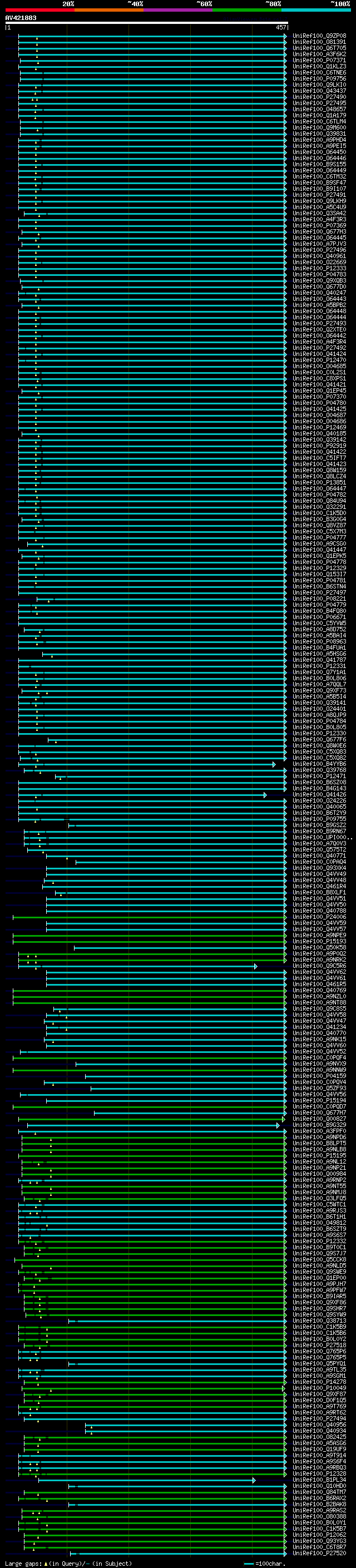The height and width of the screenshot is (1568, 356).
Task: Select hit UniRef100_A5C4U9
Action: pyautogui.click(x=319, y=207)
